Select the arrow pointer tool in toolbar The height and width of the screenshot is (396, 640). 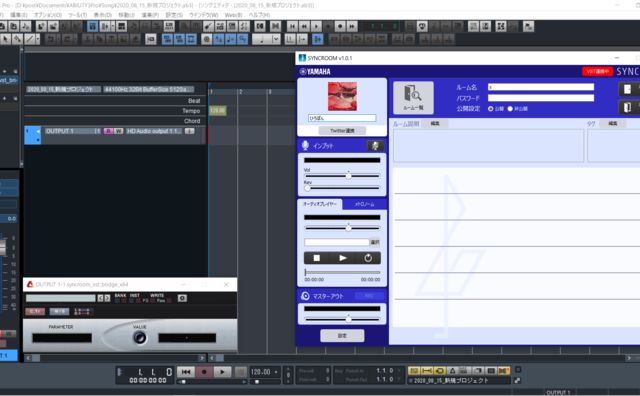pos(5,39)
